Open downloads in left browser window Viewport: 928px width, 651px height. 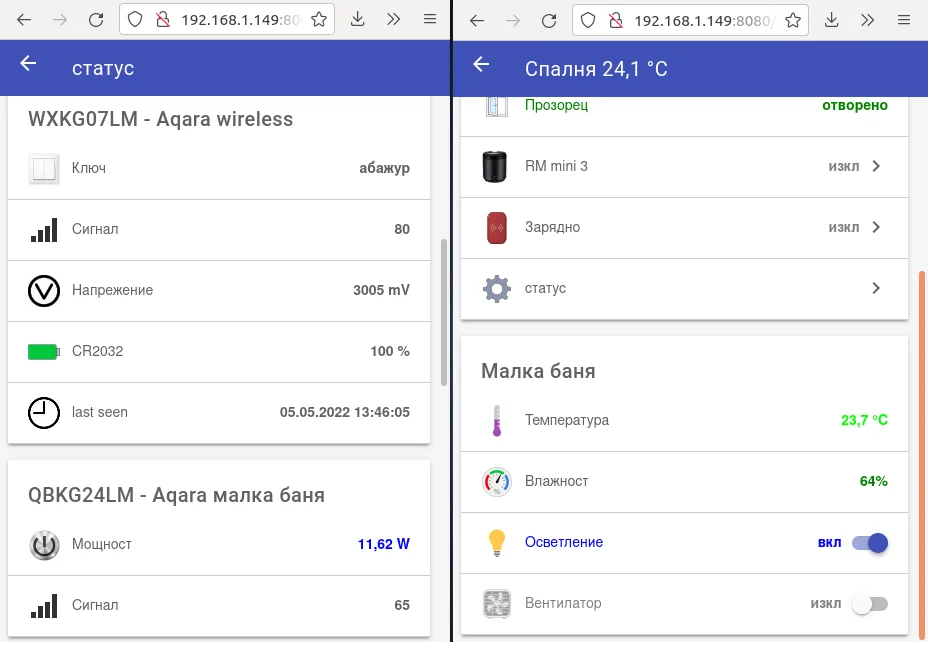point(357,20)
